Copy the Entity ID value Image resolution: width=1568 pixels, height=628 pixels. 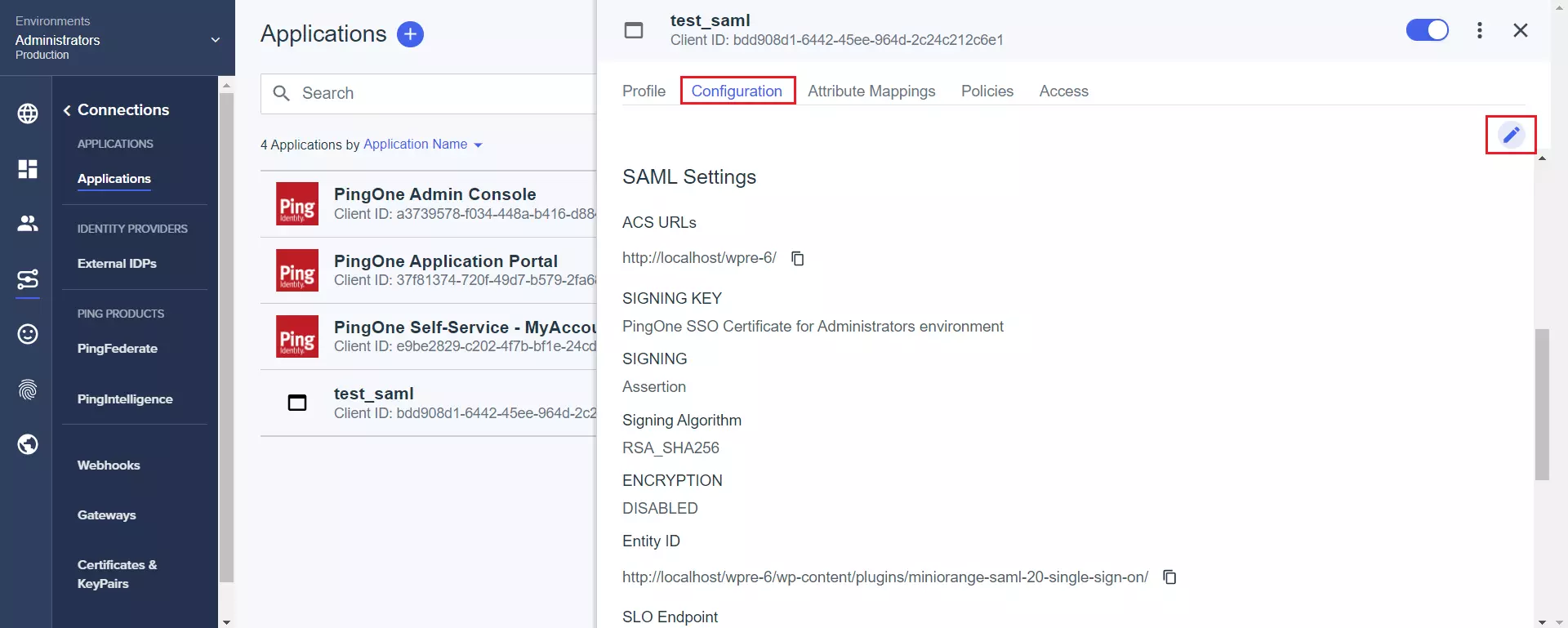(1169, 577)
